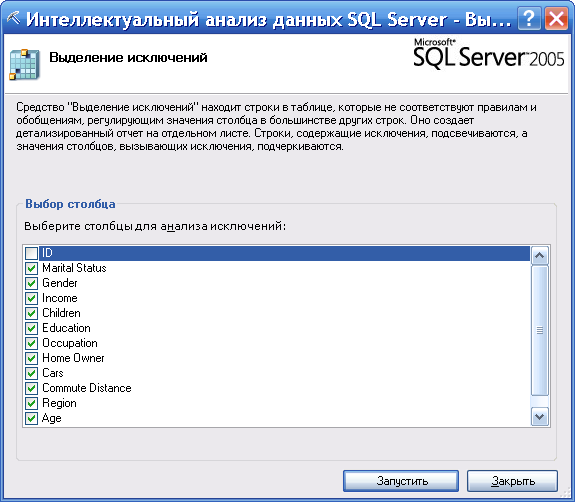The height and width of the screenshot is (502, 575).
Task: Uncheck the Education checkbox
Action: point(32,328)
